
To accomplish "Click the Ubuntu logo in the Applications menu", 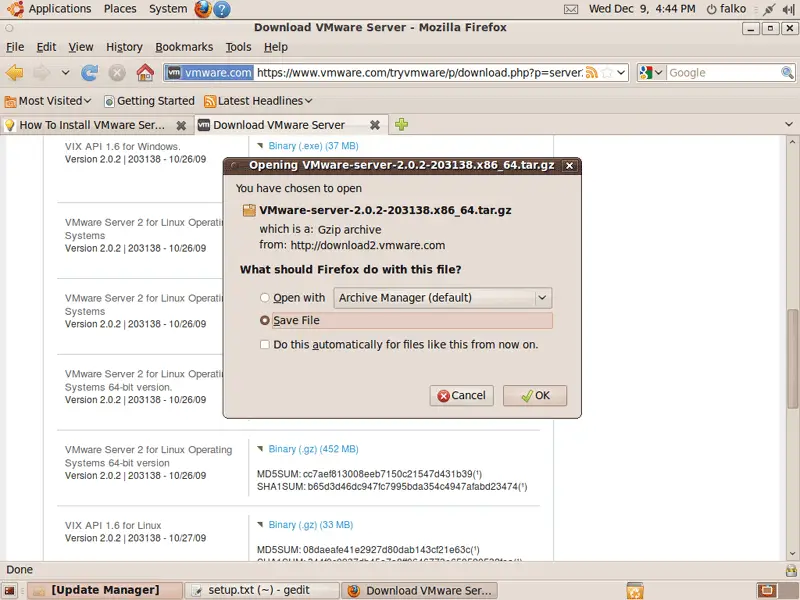I will 15,9.
